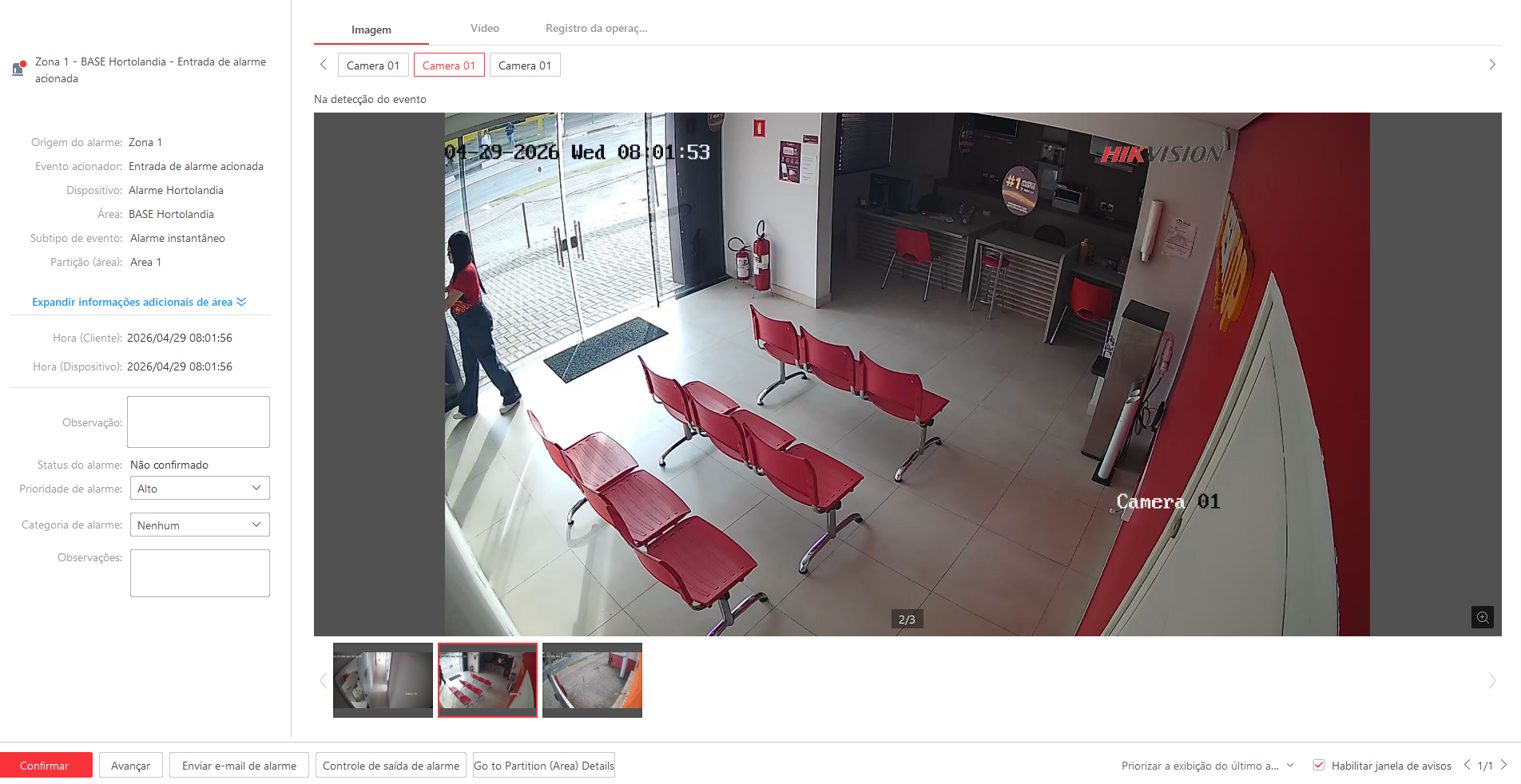
Task: Click Enviar e-mail de alarme button
Action: coord(239,765)
